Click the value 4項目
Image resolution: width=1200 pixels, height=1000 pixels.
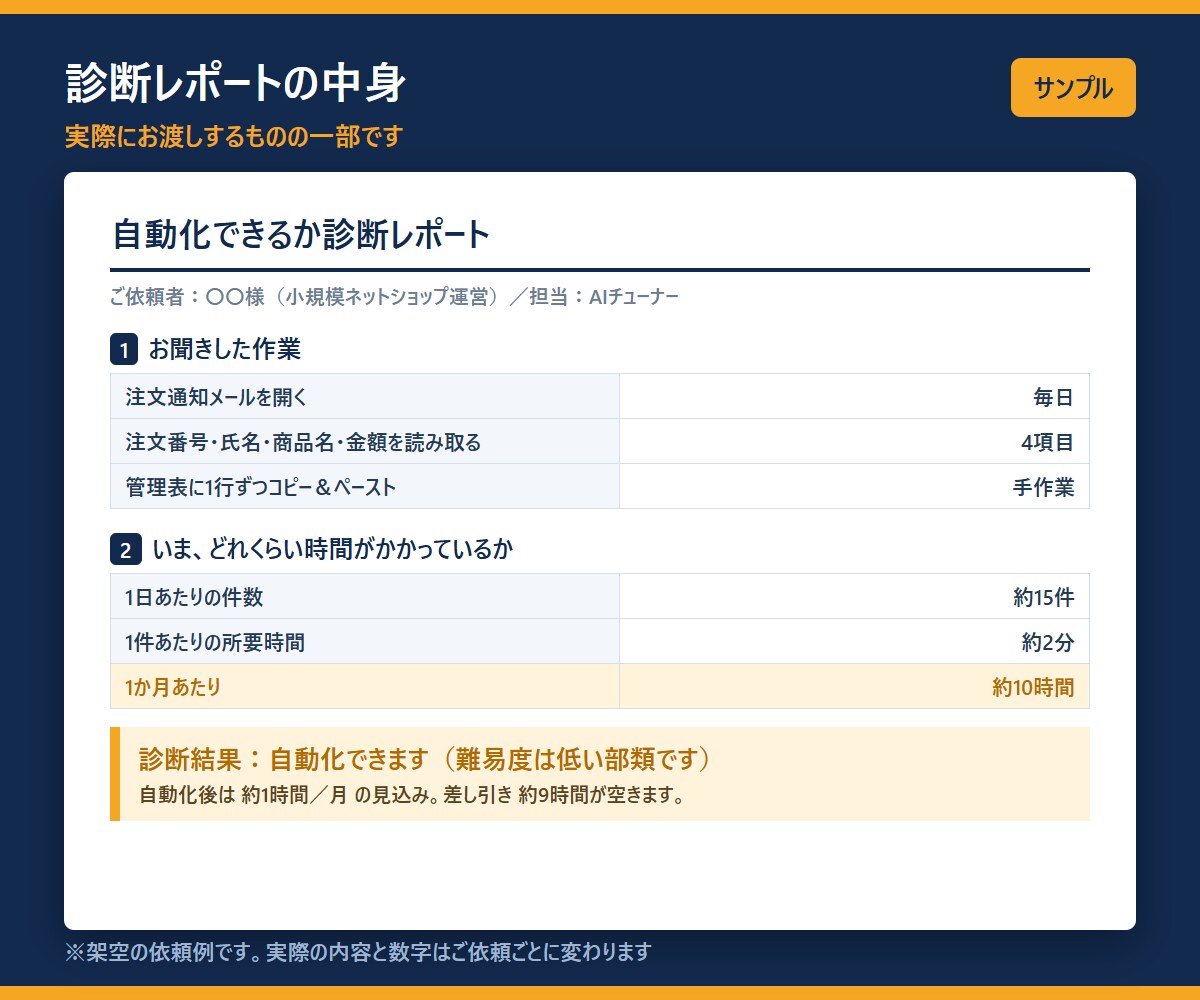(1047, 442)
